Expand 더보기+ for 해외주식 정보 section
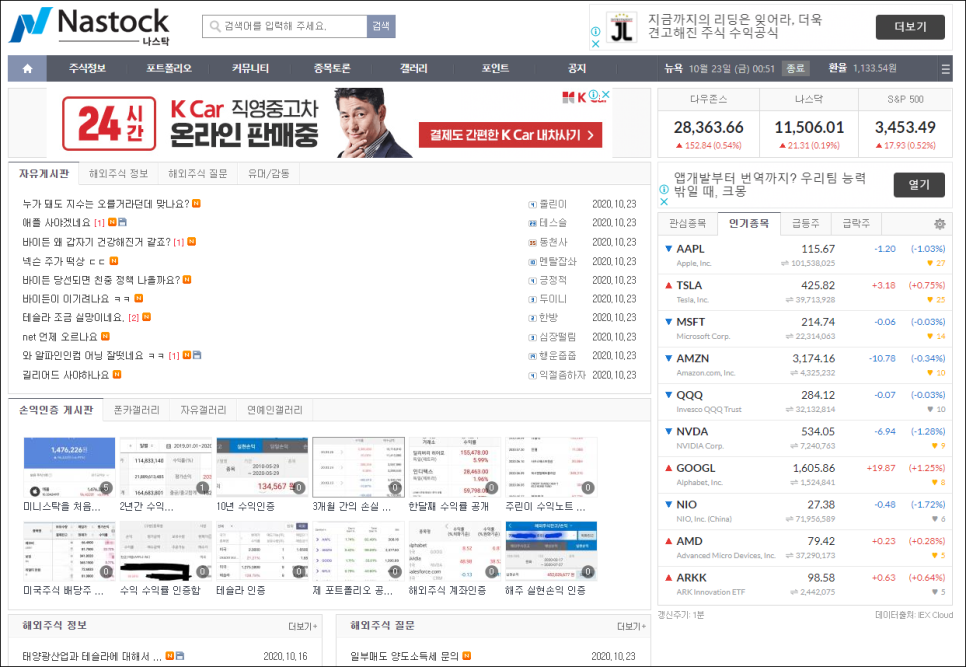The height and width of the screenshot is (667, 966). [302, 626]
